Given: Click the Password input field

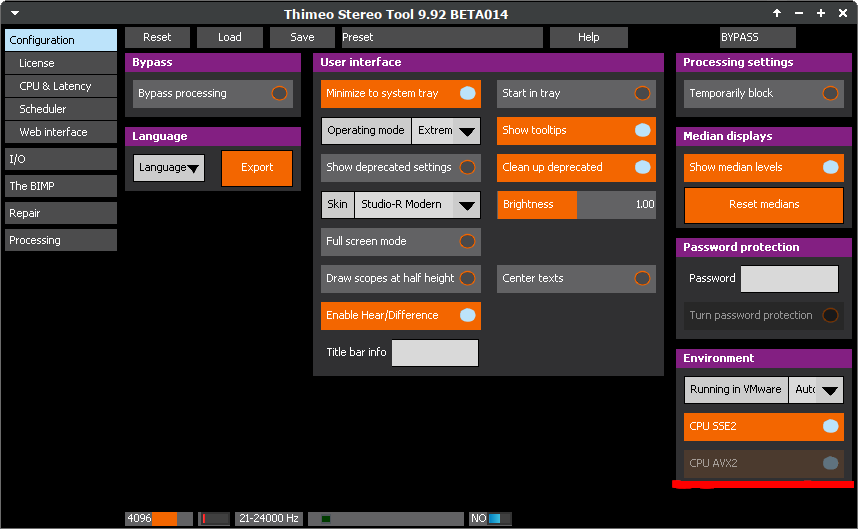Looking at the screenshot, I should (789, 279).
